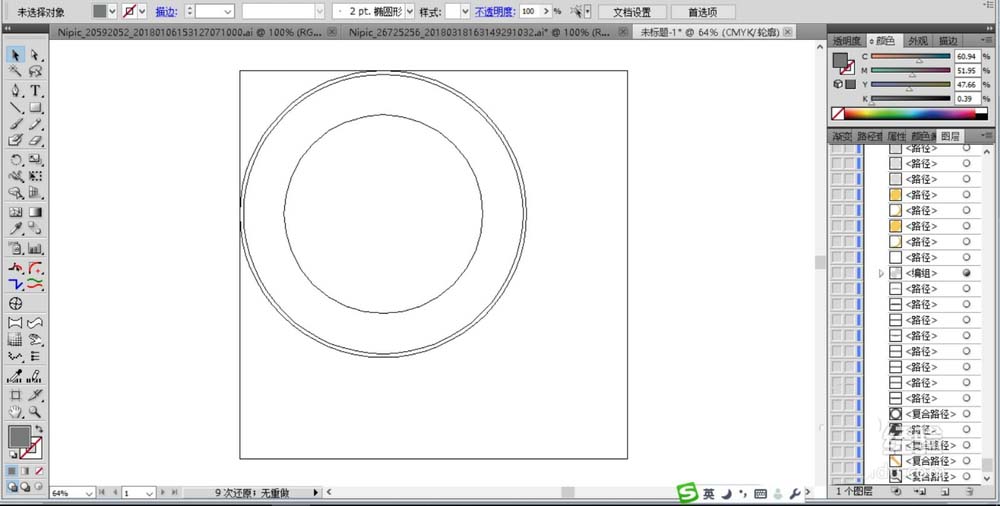Select the Direct Selection tool

(x=35, y=55)
